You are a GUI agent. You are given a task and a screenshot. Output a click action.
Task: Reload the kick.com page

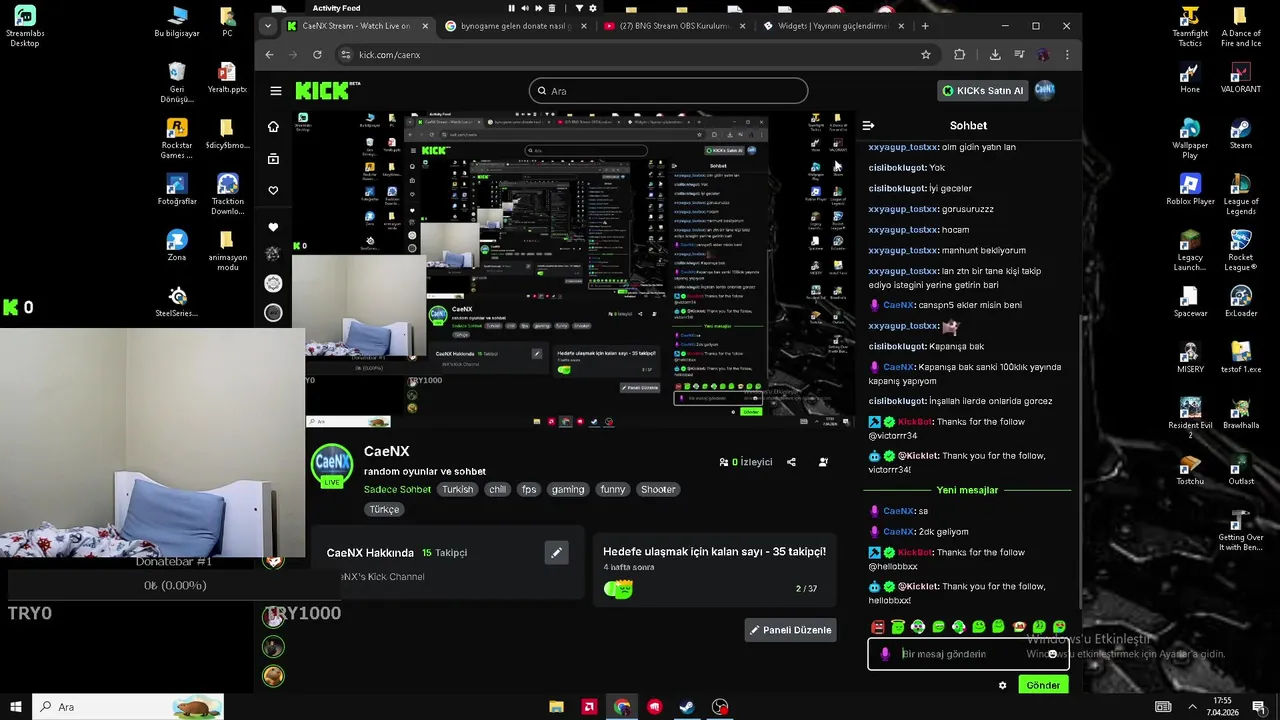[317, 55]
